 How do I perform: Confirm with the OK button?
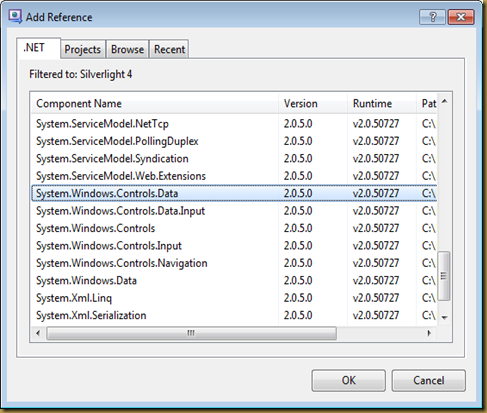point(349,380)
